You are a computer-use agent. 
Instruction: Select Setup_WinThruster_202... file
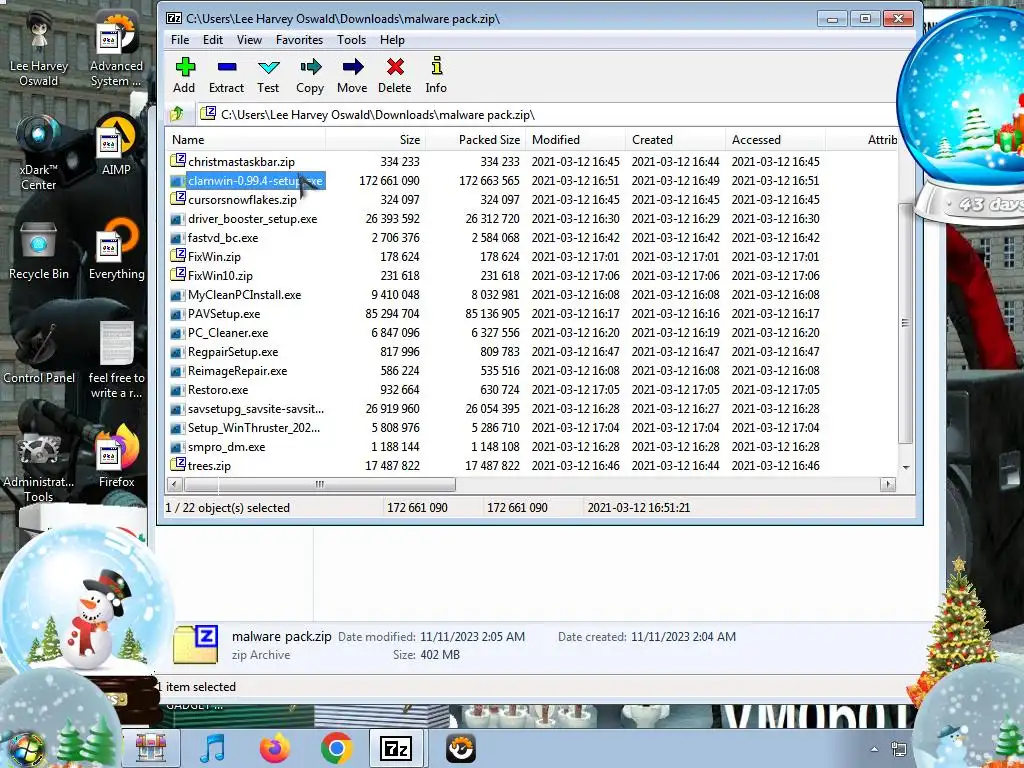254,428
